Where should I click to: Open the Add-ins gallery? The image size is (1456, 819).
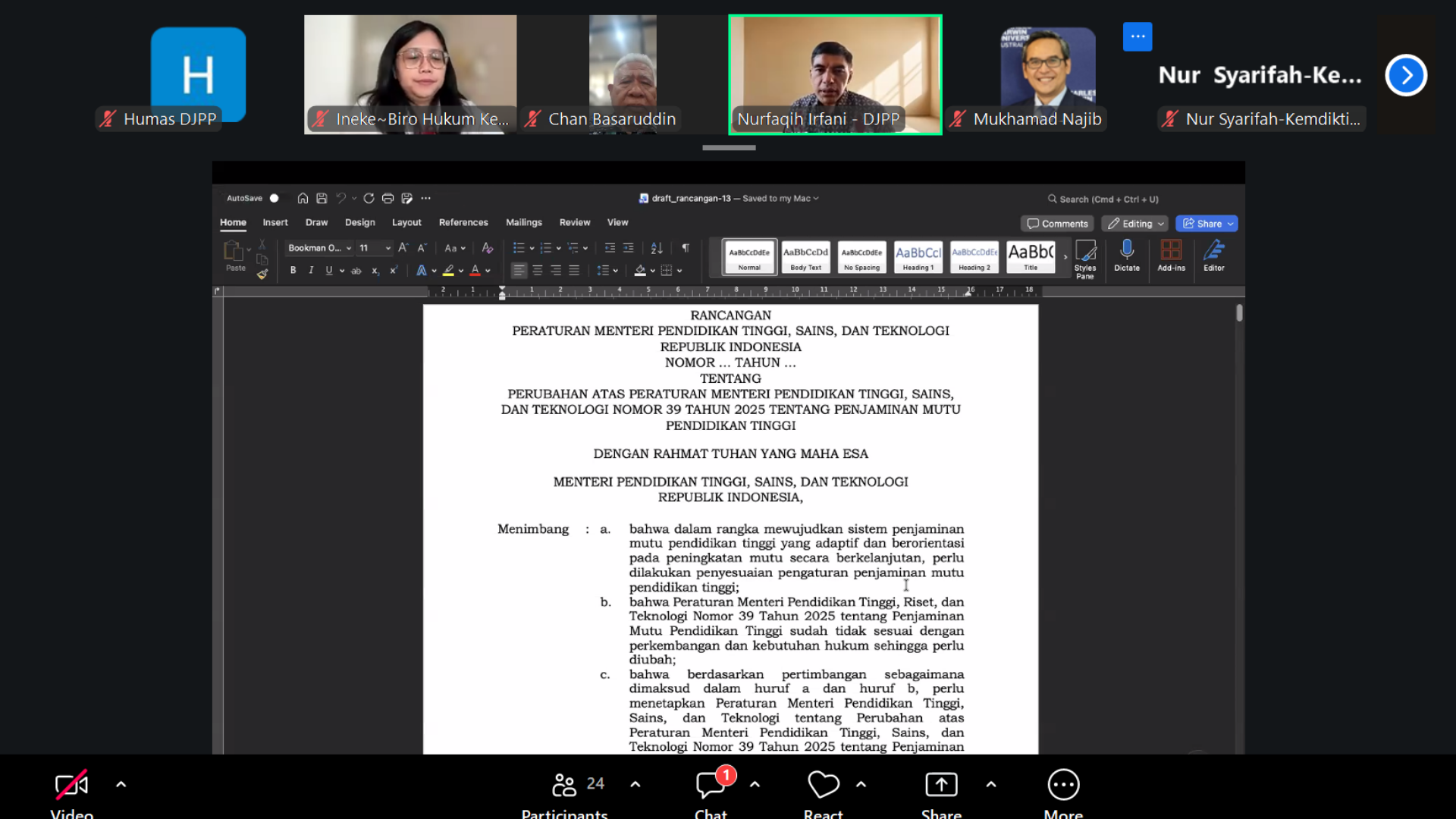[x=1171, y=256]
